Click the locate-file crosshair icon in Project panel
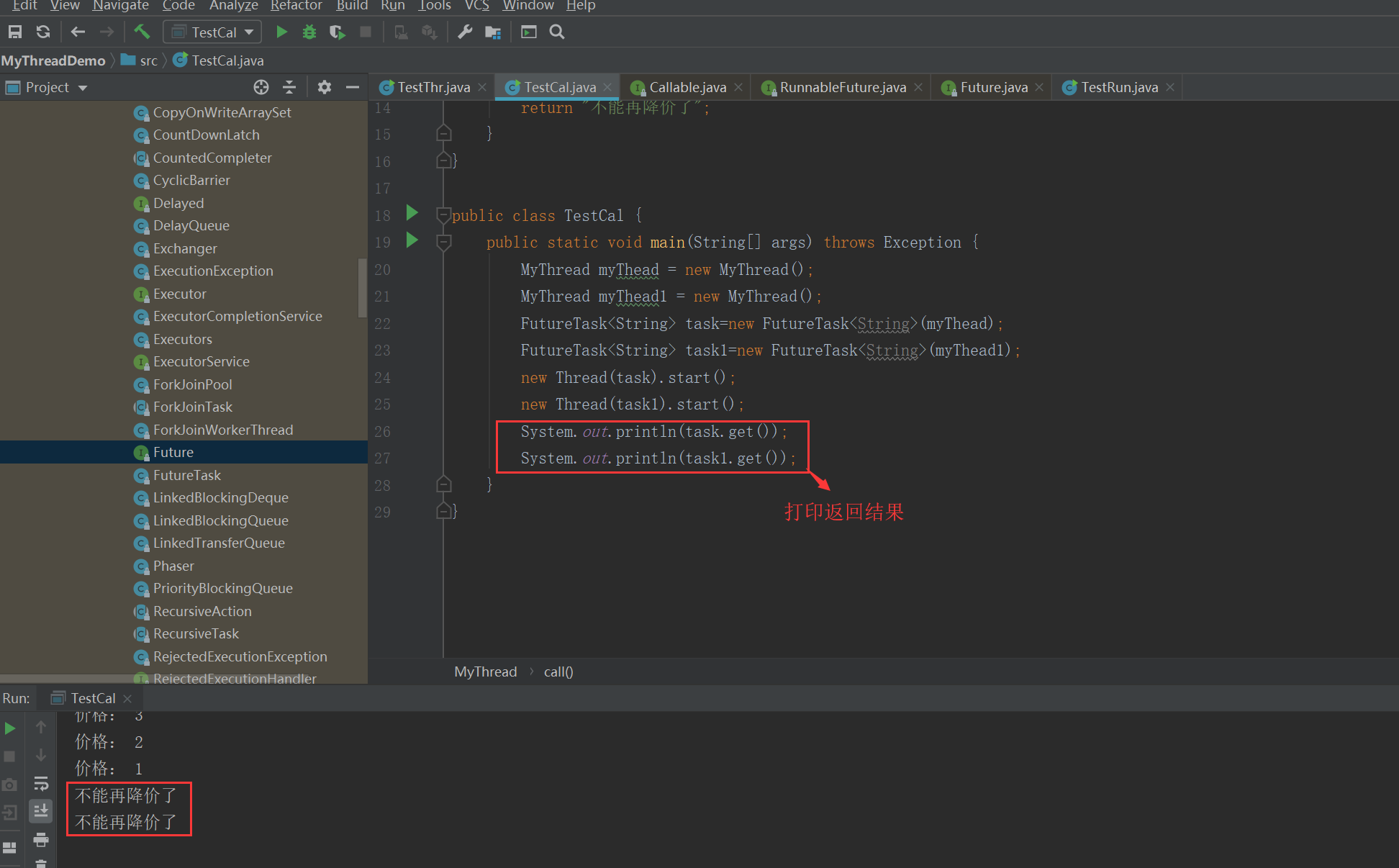1399x868 pixels. [261, 87]
